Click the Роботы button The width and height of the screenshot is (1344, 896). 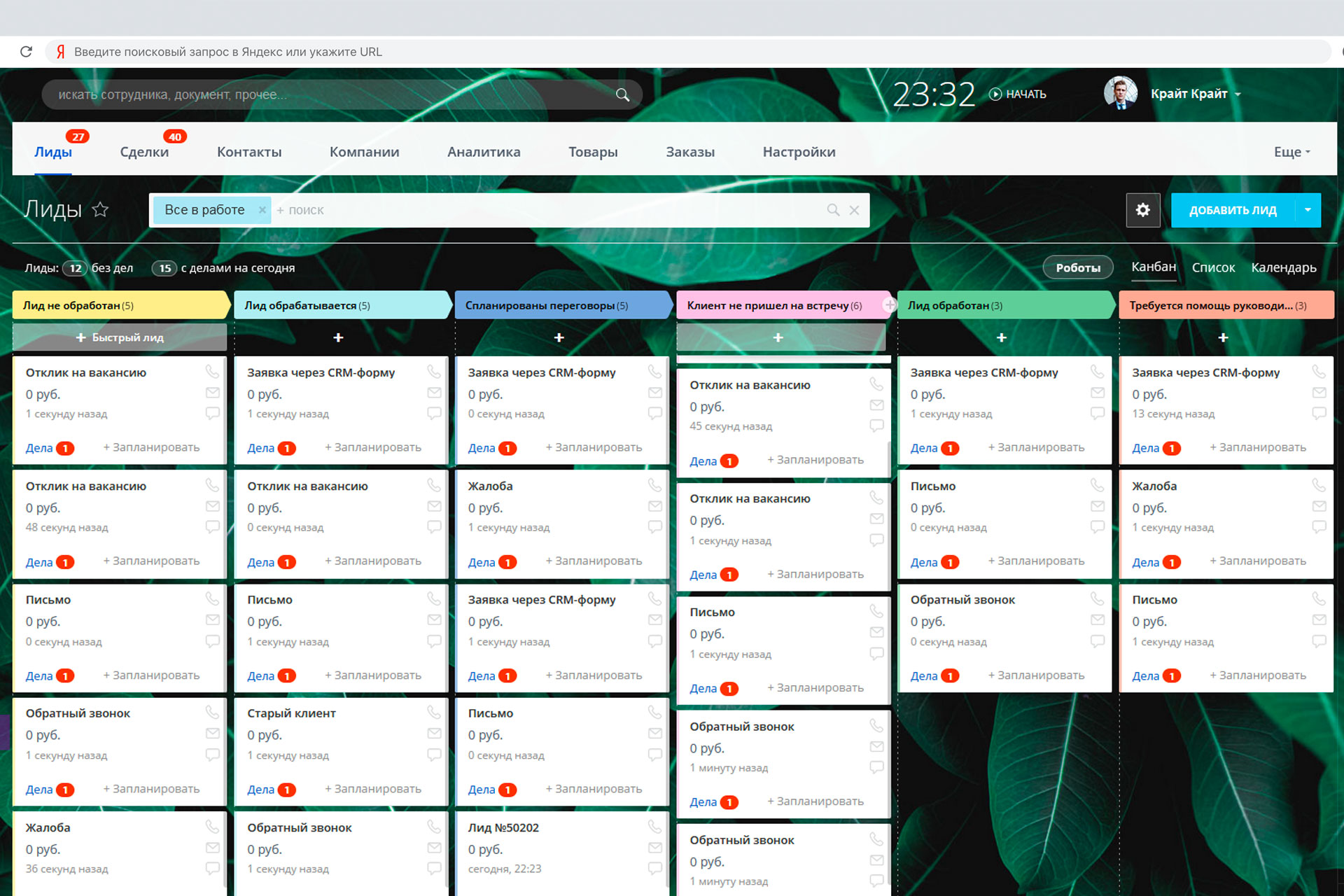1077,267
